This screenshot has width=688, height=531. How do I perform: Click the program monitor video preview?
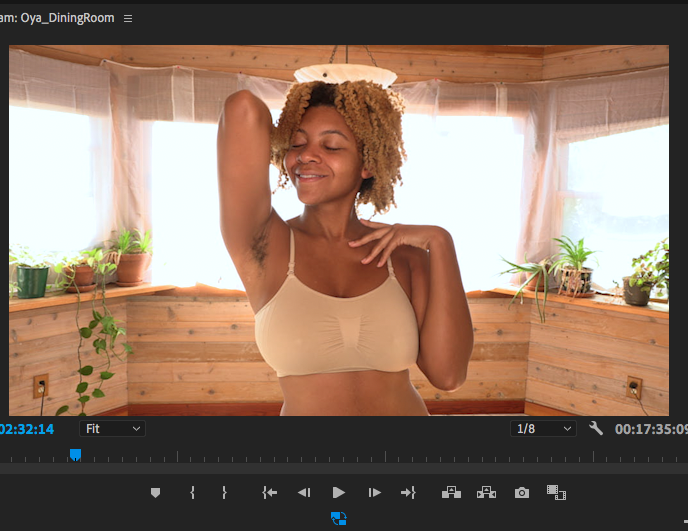pyautogui.click(x=339, y=230)
